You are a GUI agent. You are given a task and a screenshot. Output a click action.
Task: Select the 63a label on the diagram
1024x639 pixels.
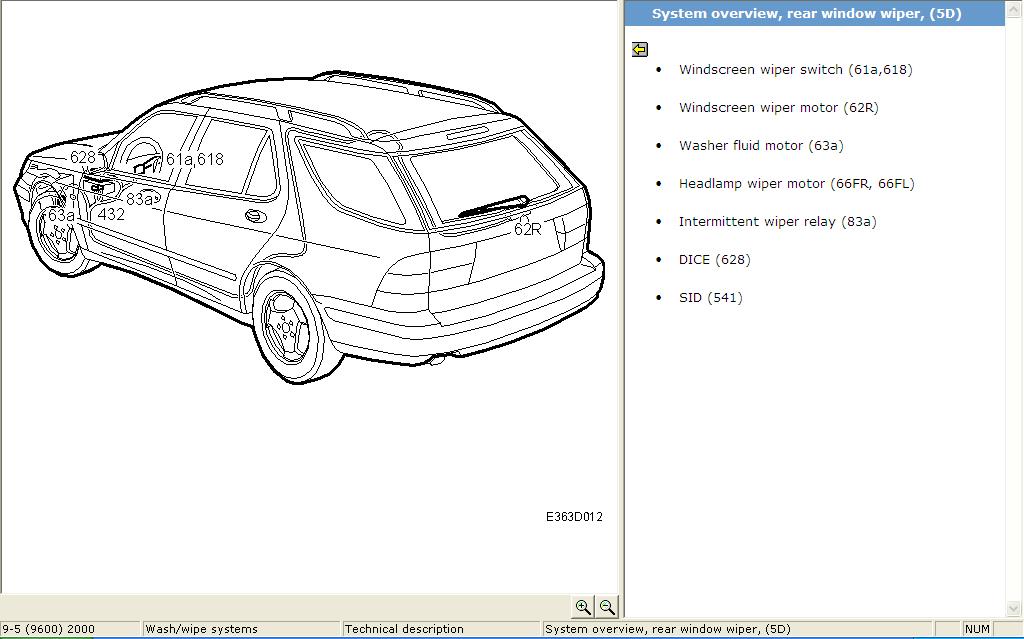[61, 215]
